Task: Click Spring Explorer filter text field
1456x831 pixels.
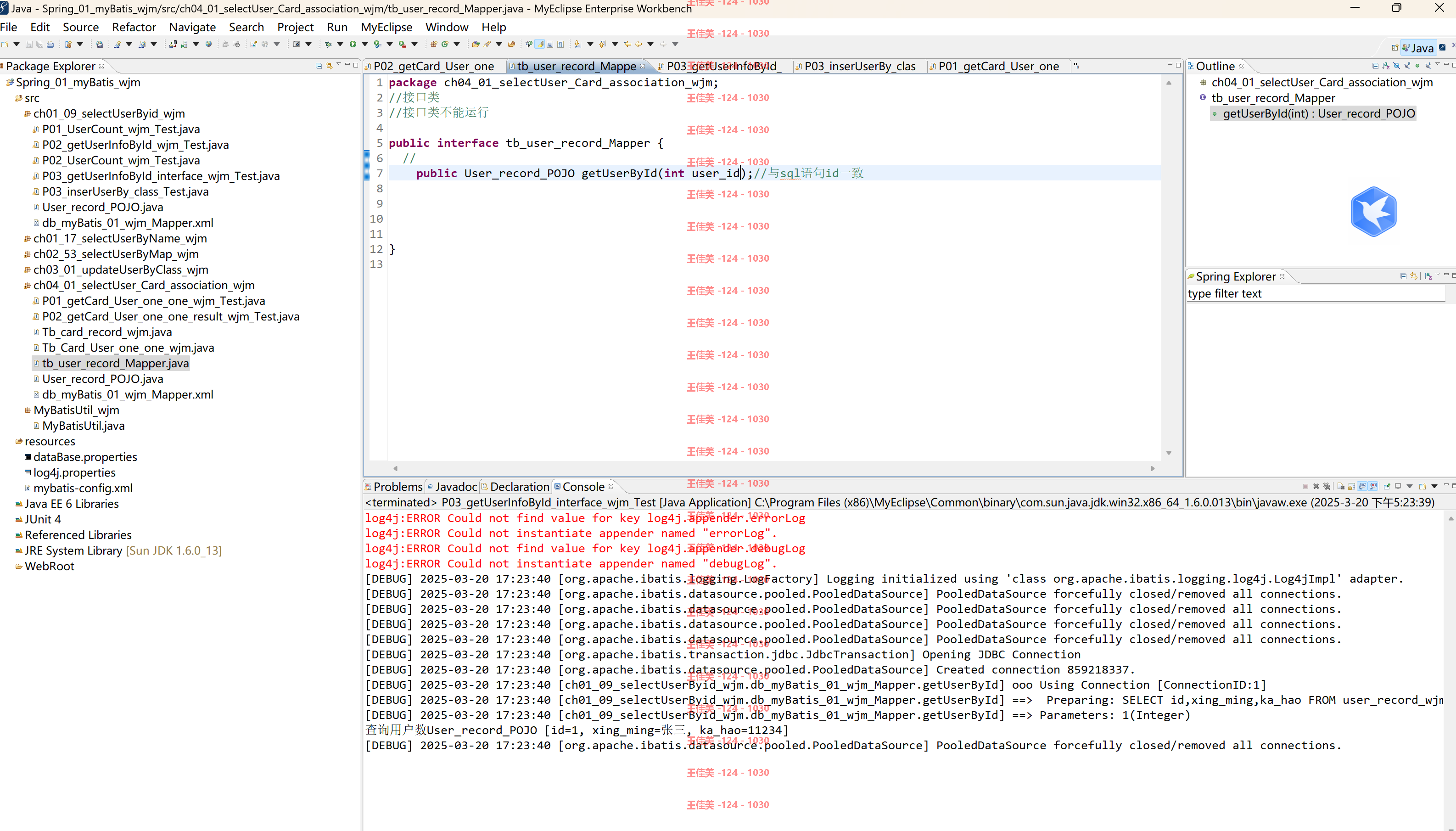Action: click(x=1315, y=293)
